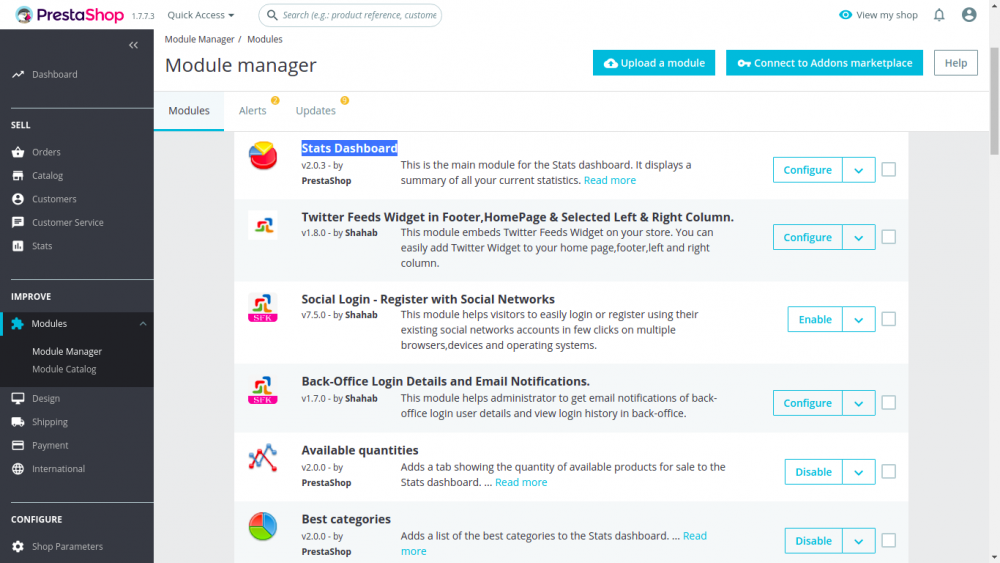Click the Stats Dashboard module pie icon
The height and width of the screenshot is (563, 1000).
click(x=263, y=156)
